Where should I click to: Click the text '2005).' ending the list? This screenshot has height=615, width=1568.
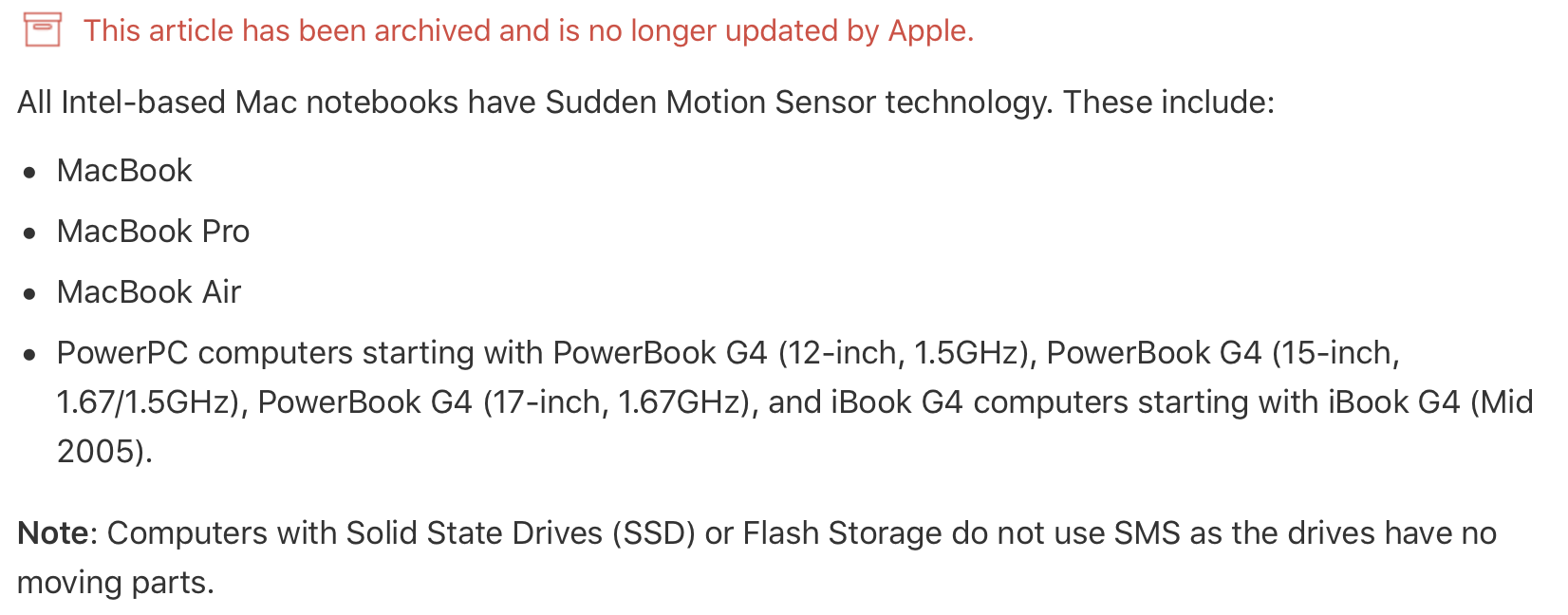click(104, 452)
